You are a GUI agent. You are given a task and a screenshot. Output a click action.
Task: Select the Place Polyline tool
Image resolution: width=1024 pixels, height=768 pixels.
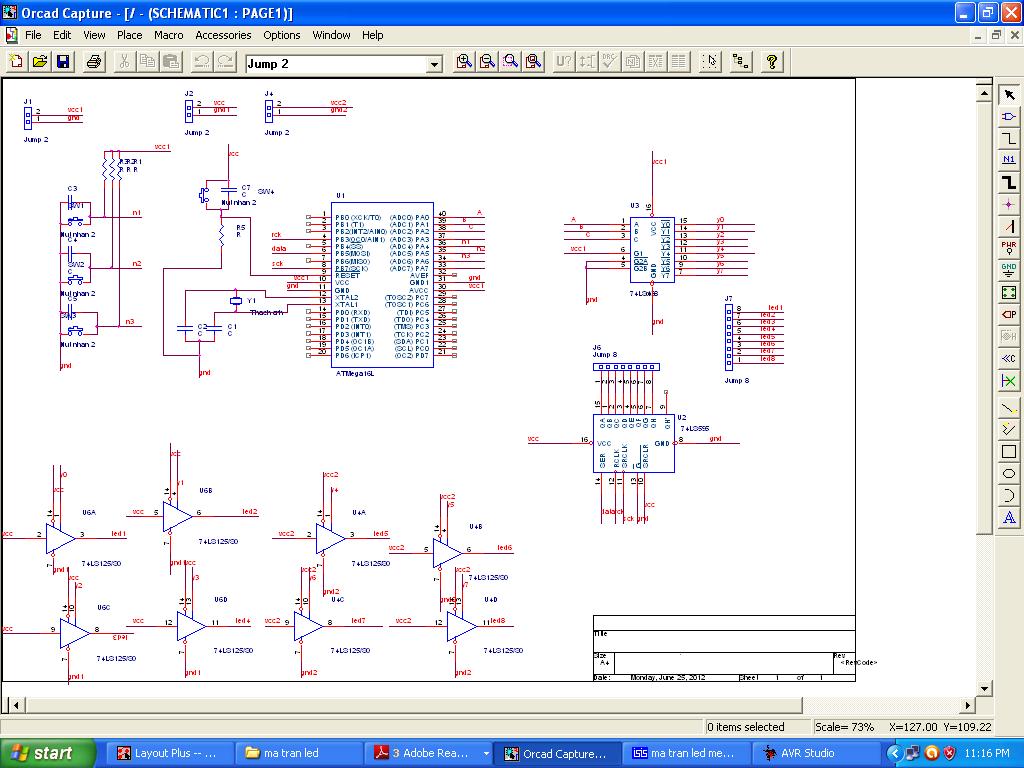(1009, 430)
